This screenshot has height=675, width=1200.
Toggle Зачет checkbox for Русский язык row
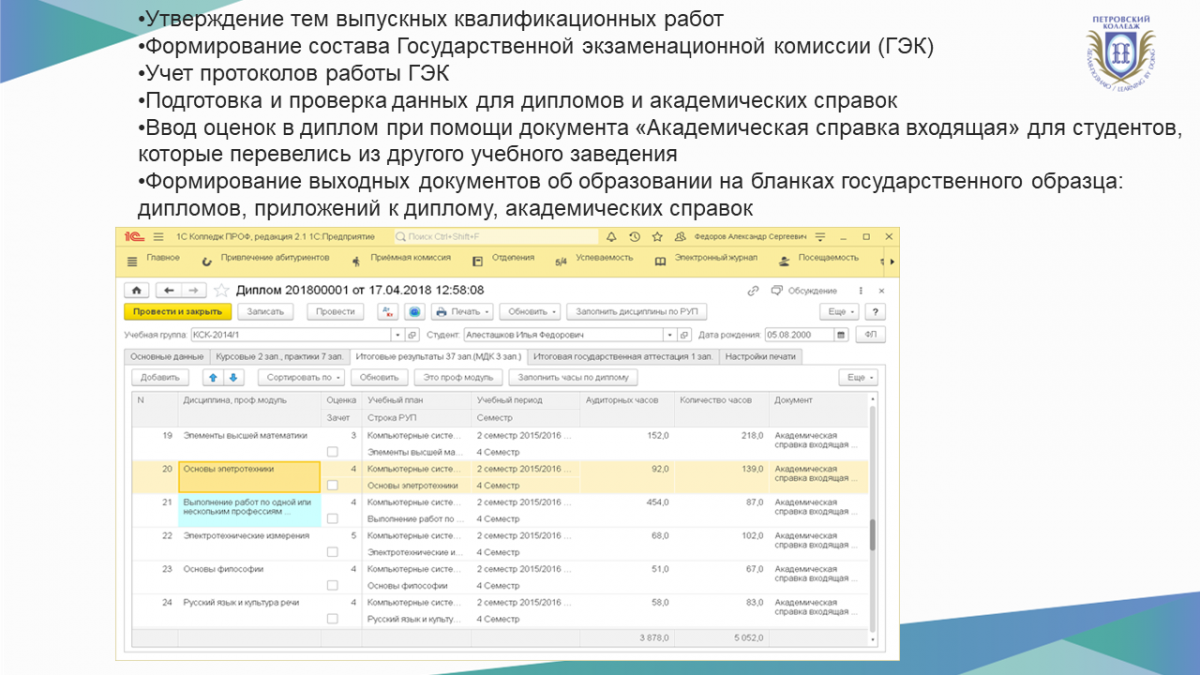pos(332,619)
